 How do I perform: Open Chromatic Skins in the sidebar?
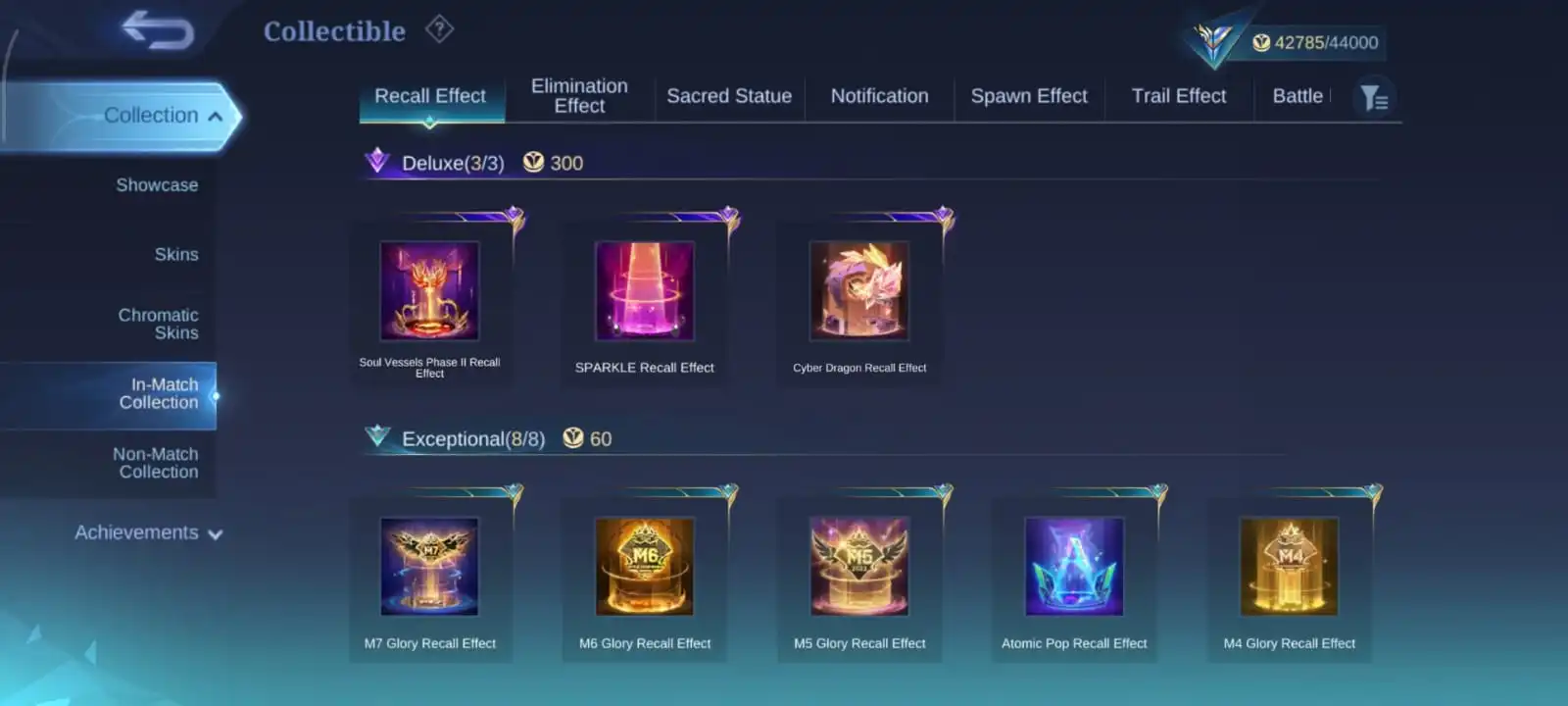pos(159,324)
